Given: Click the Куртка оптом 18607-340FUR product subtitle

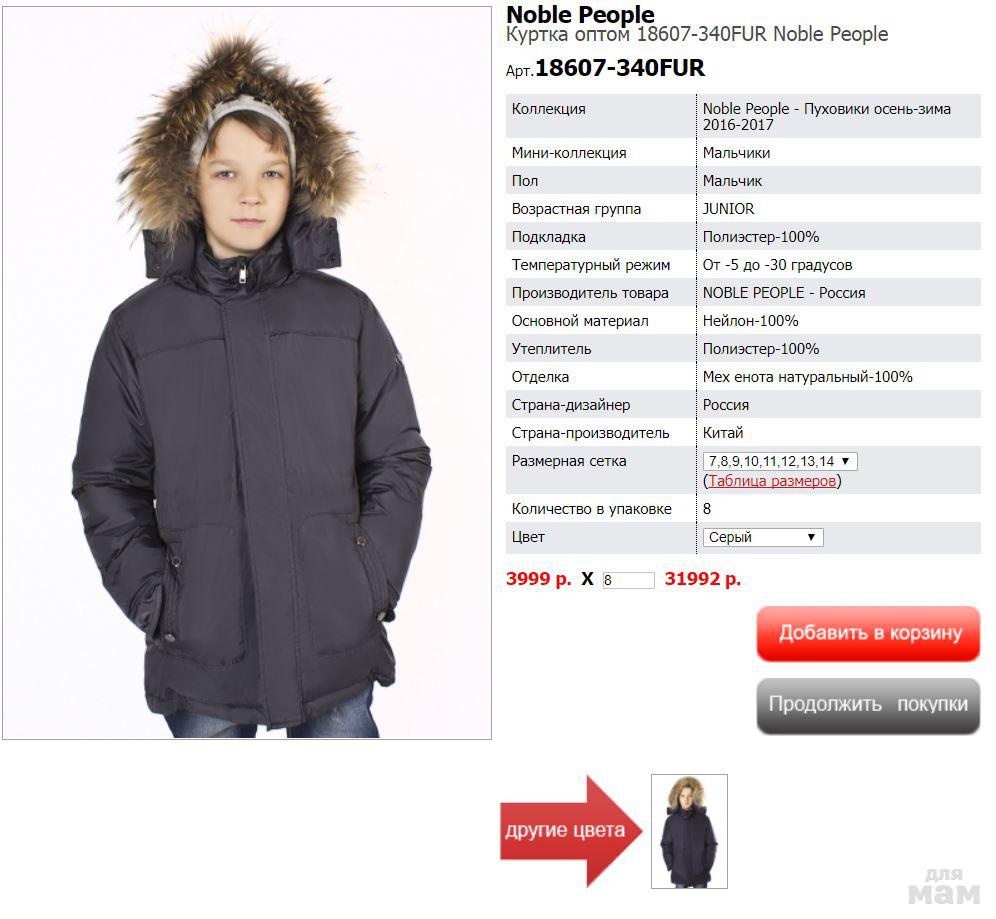Looking at the screenshot, I should click(x=697, y=34).
